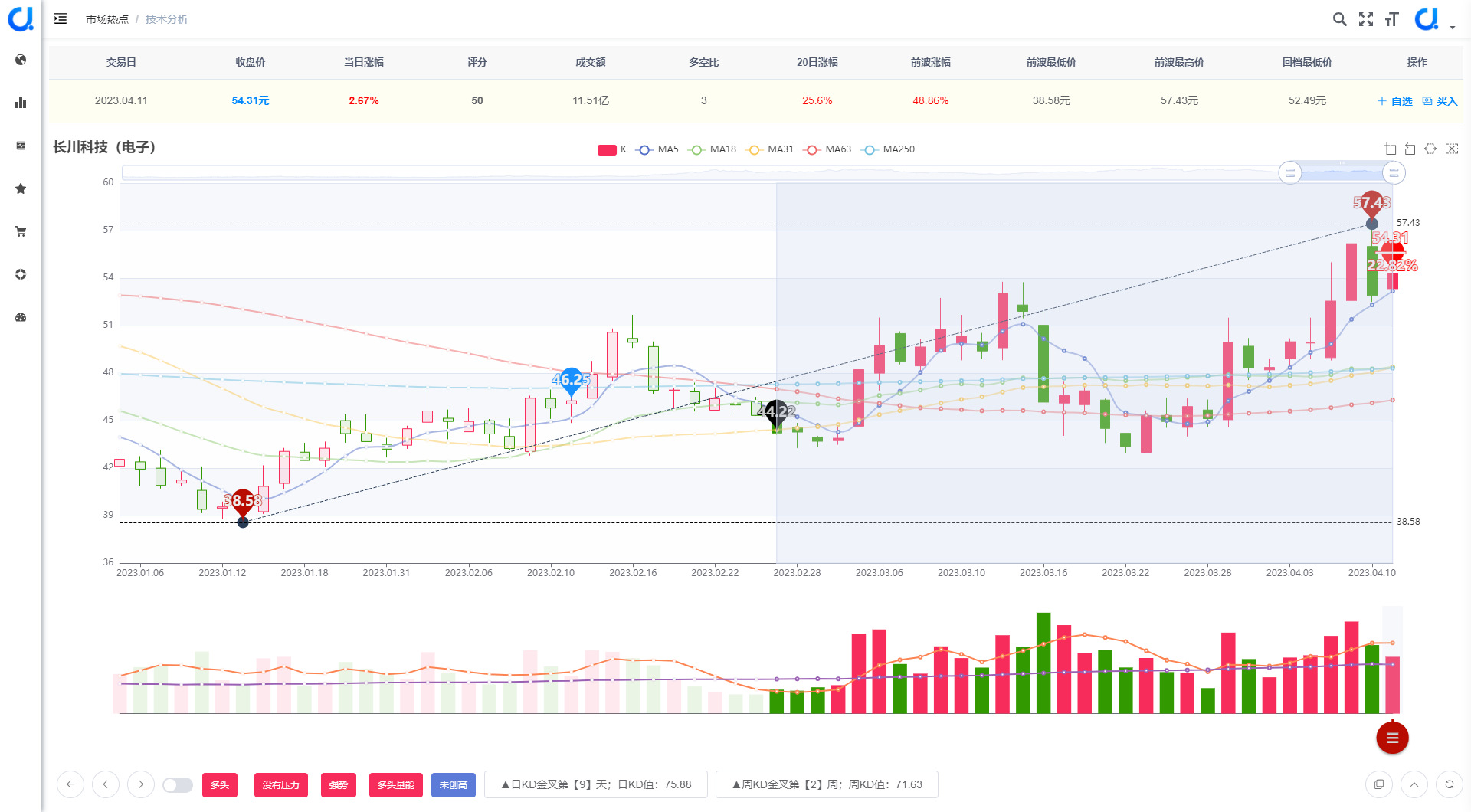The image size is (1471, 812).
Task: Click the 当日涨幅 column header
Action: pos(364,62)
